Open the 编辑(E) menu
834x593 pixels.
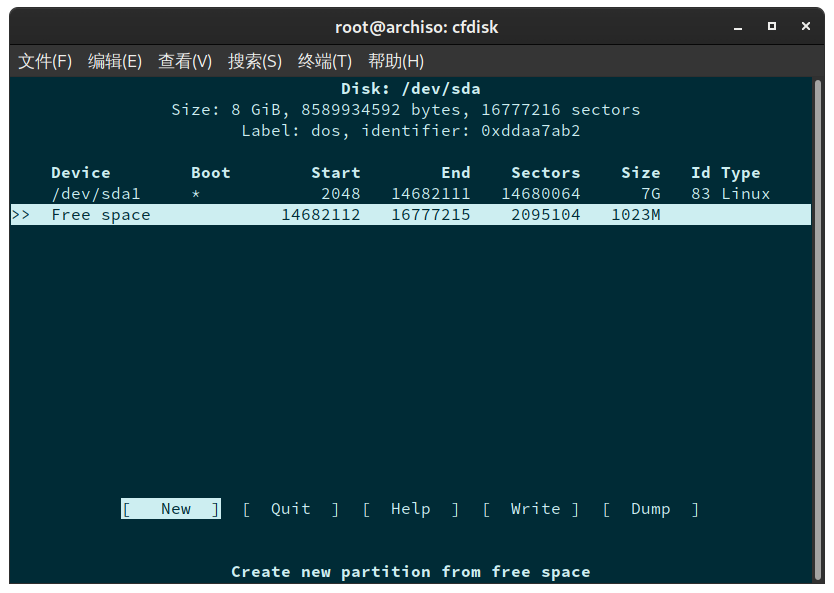tap(114, 61)
